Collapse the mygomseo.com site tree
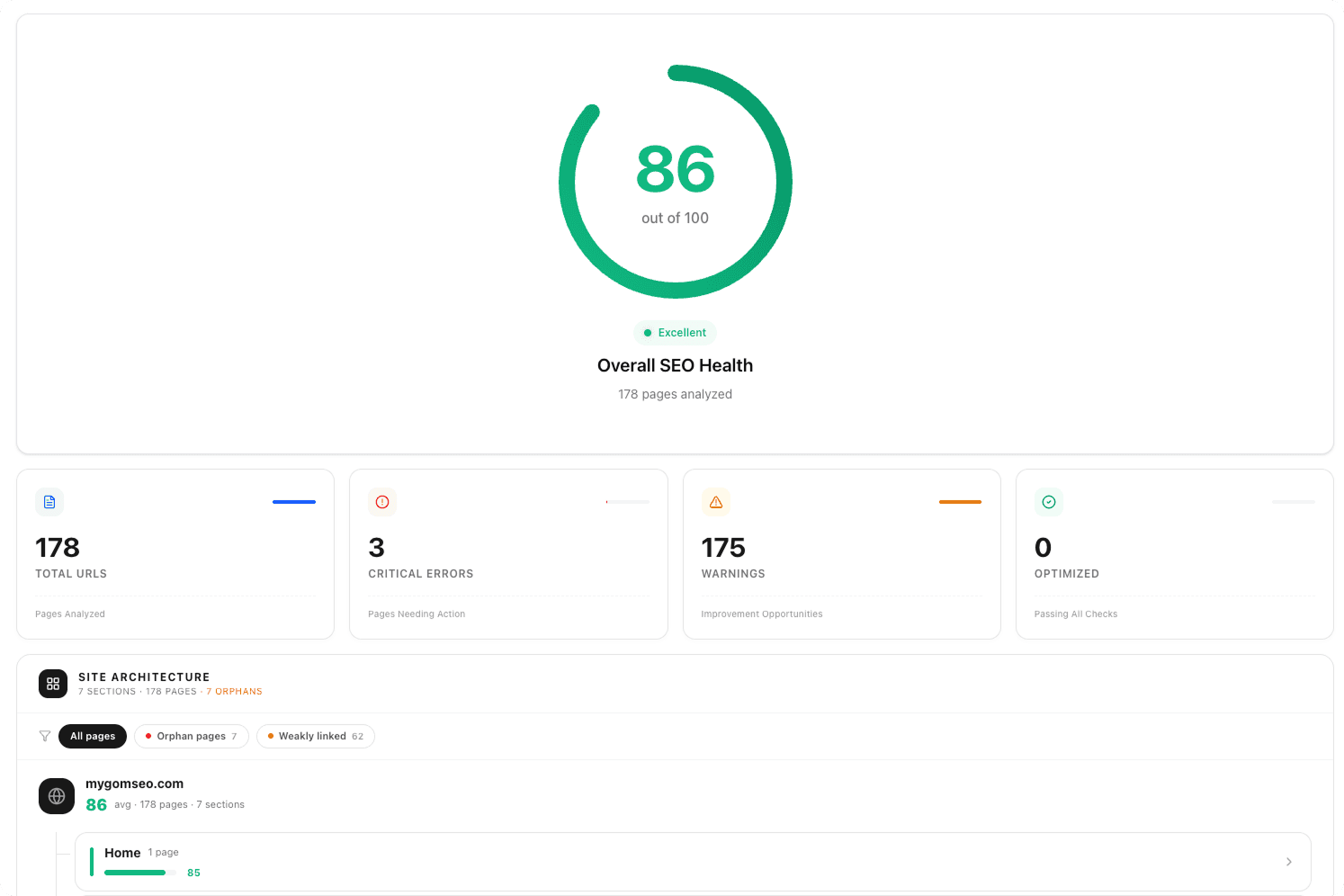This screenshot has height=896, width=1344. (x=134, y=784)
